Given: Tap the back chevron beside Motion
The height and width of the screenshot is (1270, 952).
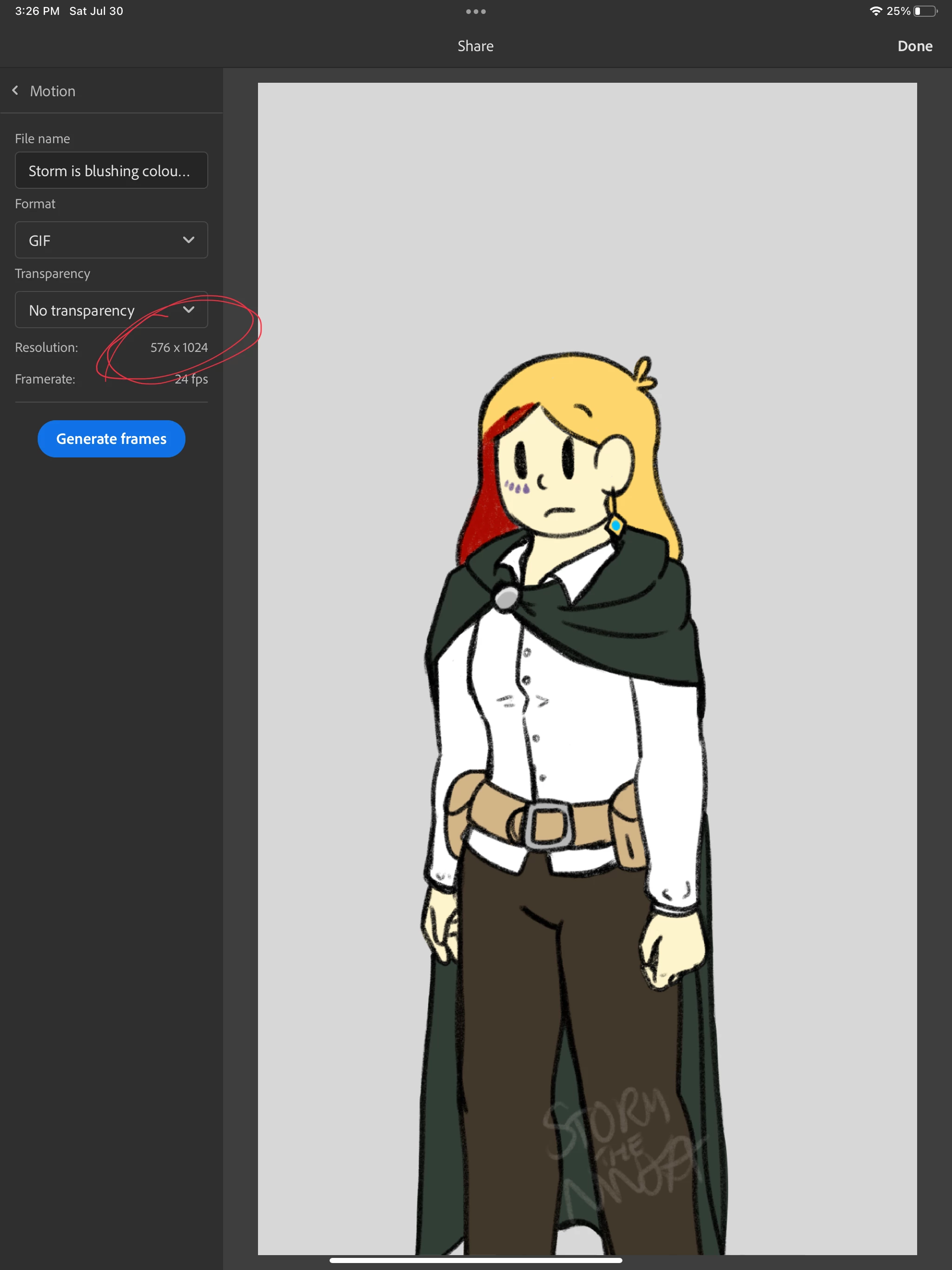Looking at the screenshot, I should click(x=15, y=91).
